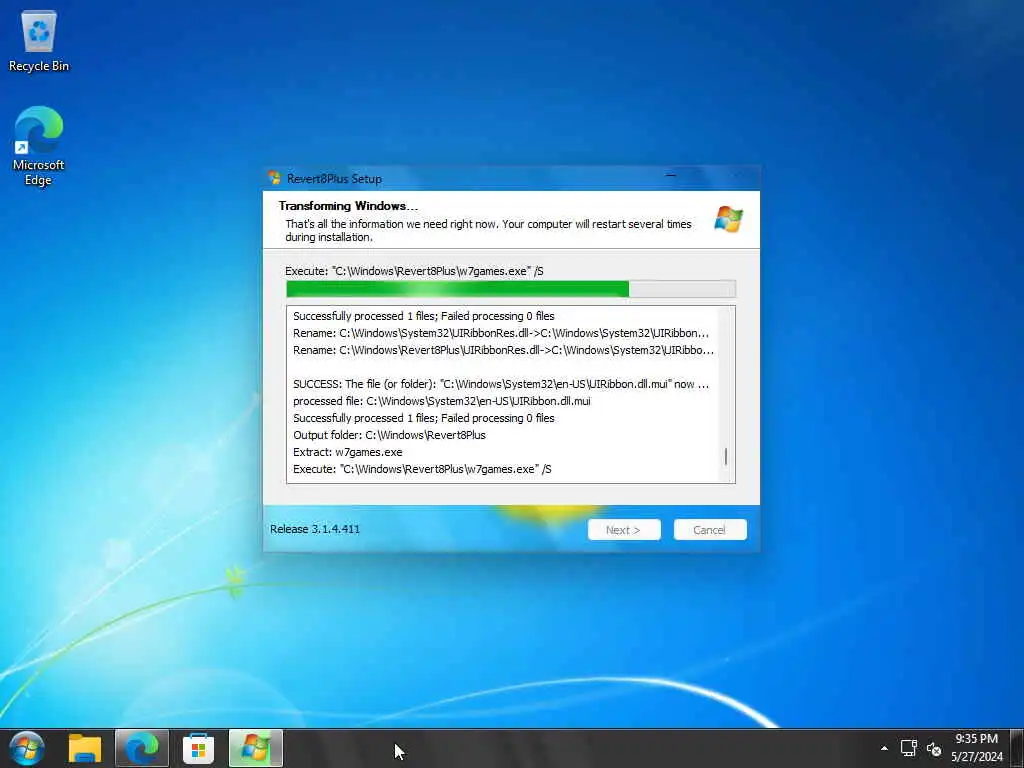The image size is (1024, 768).
Task: Open the Start menu orb
Action: (x=27, y=748)
